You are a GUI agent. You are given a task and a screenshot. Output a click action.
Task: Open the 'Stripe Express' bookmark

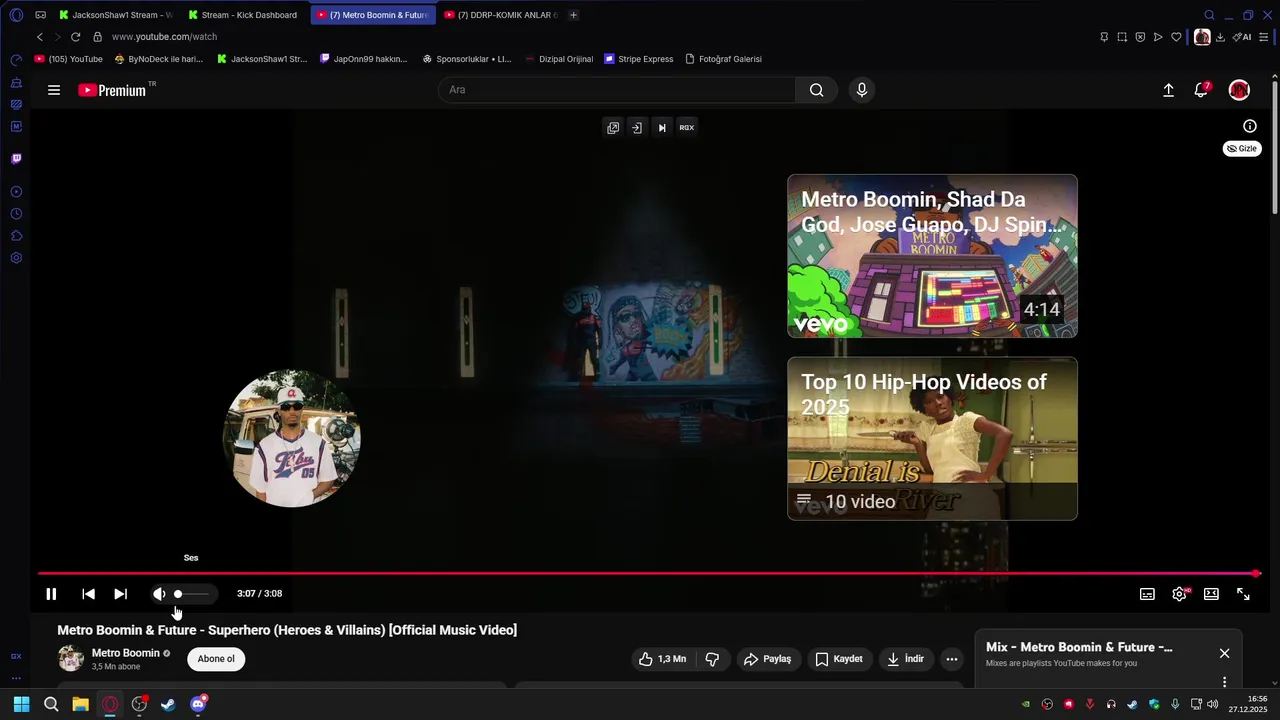(639, 59)
